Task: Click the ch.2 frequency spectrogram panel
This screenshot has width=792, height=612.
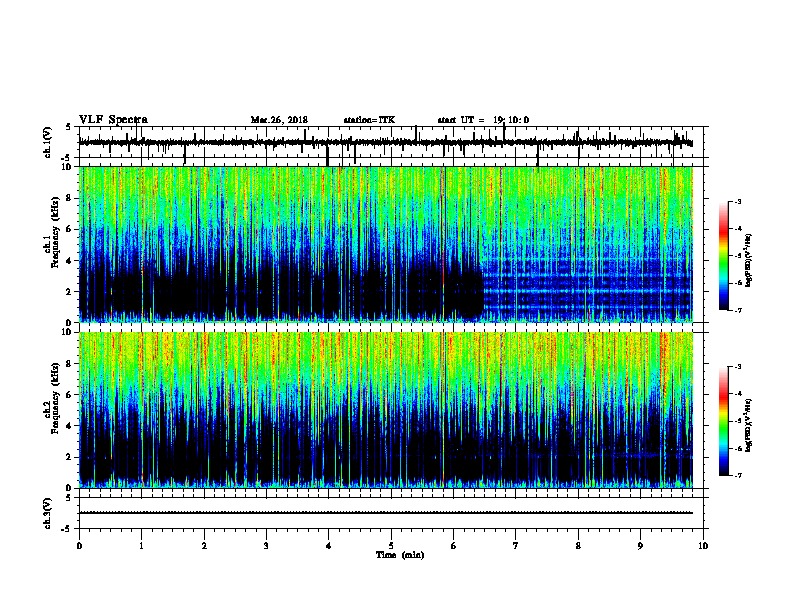Action: pyautogui.click(x=391, y=410)
